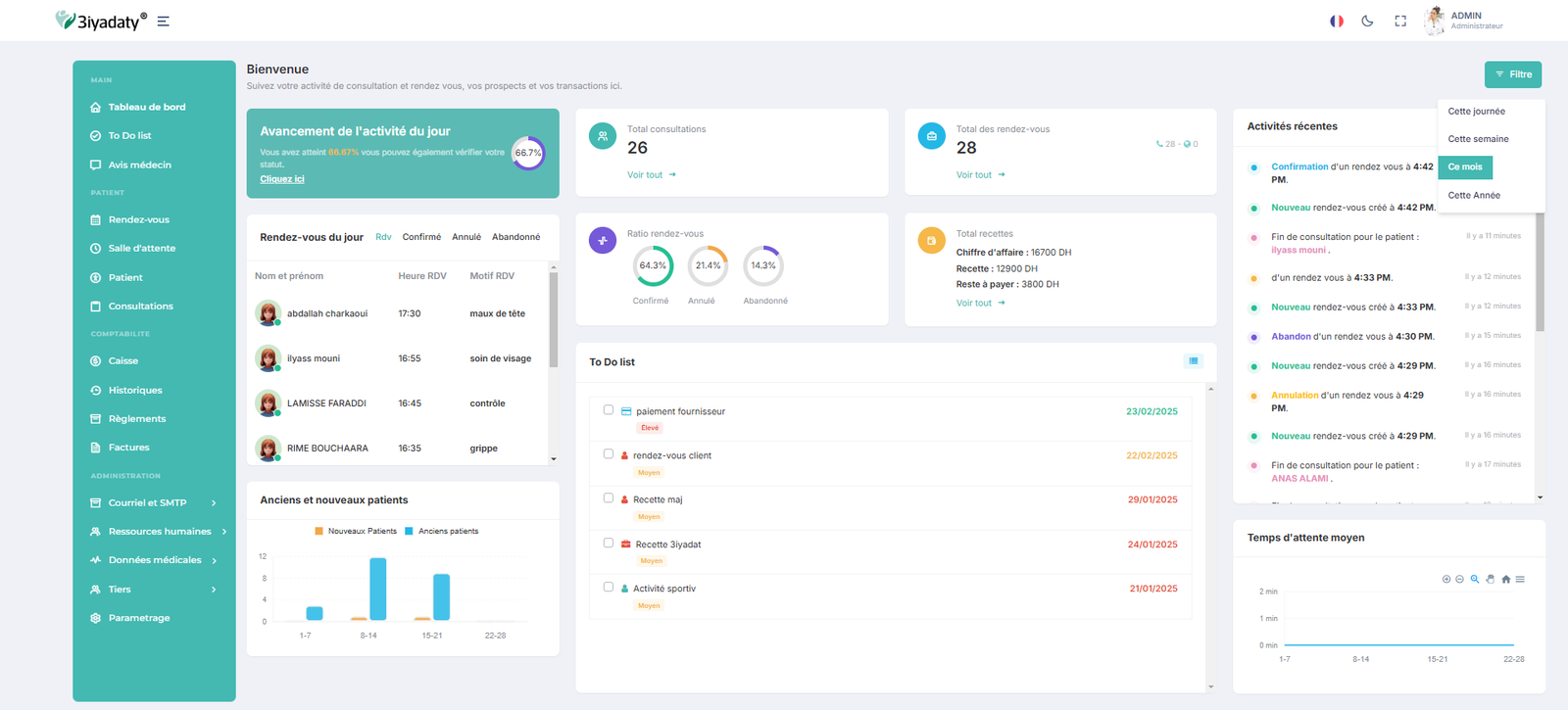
Task: Click the Filtre button
Action: click(1512, 74)
